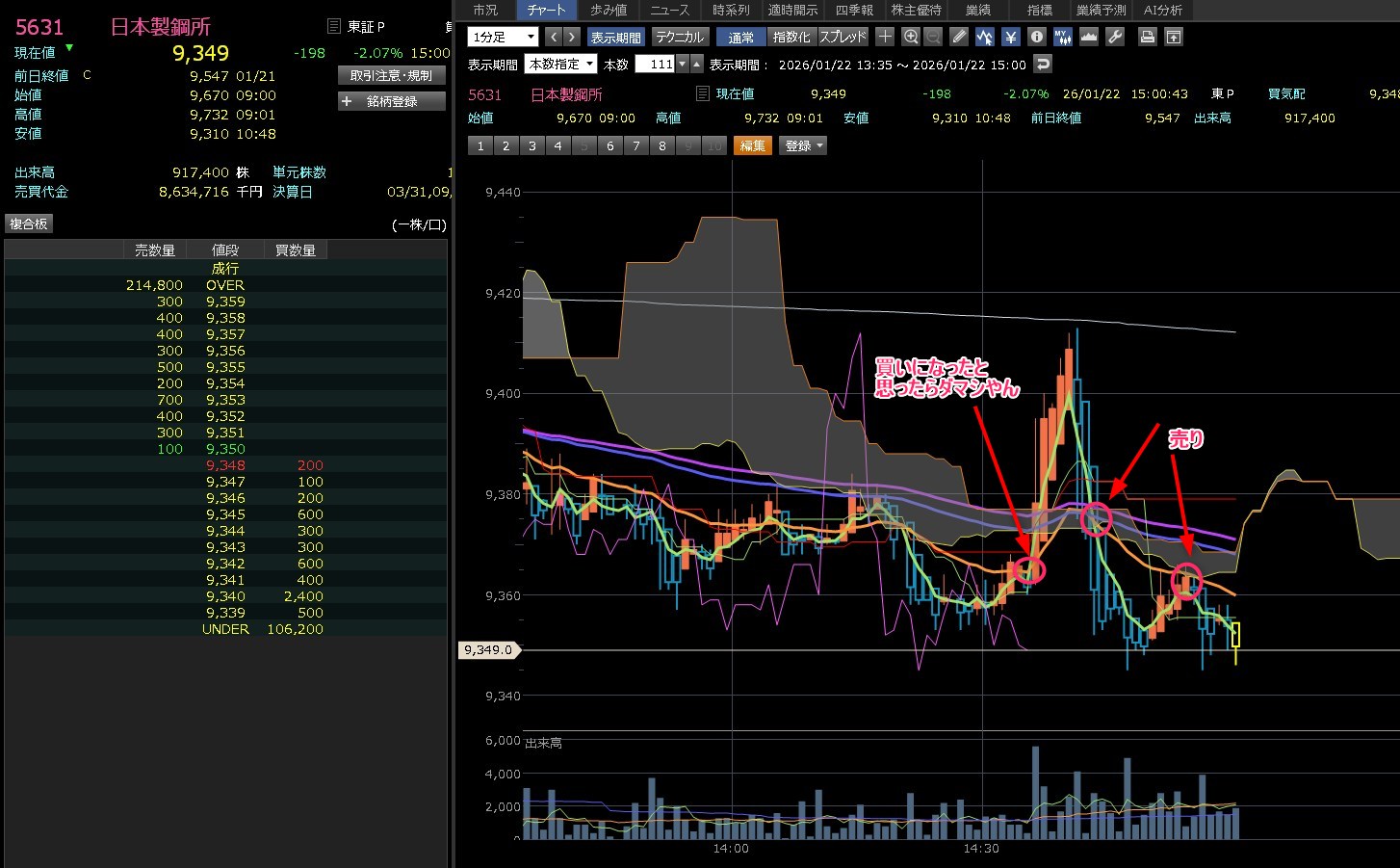Viewport: 1400px width, 868px height.
Task: Click the yen symbol icon
Action: click(1011, 37)
